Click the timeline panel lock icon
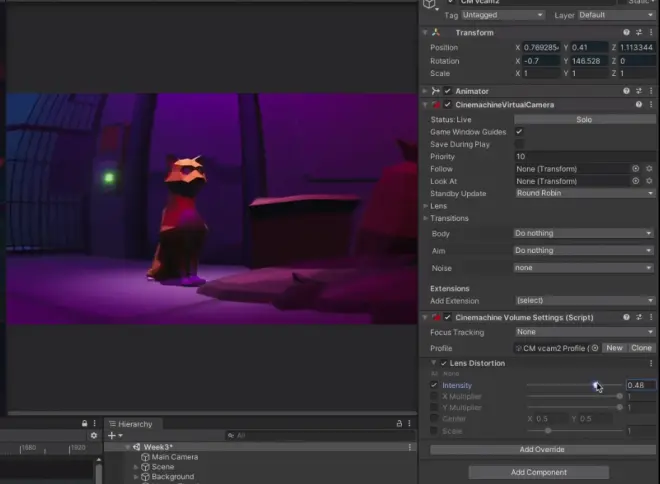This screenshot has height=484, width=660. 84,423
